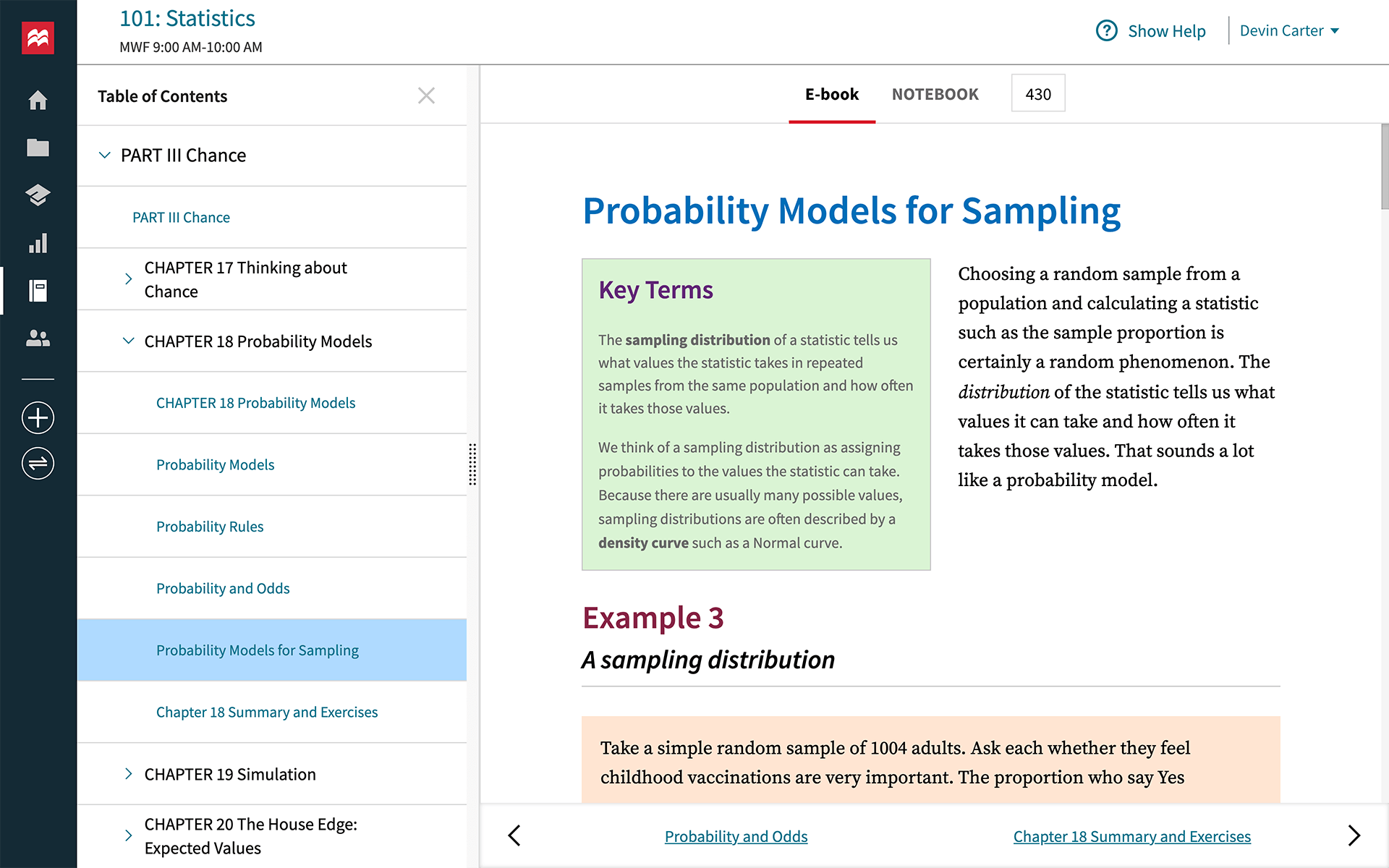Switch to NOTEBOOK tab
Viewport: 1389px width, 868px height.
click(935, 94)
